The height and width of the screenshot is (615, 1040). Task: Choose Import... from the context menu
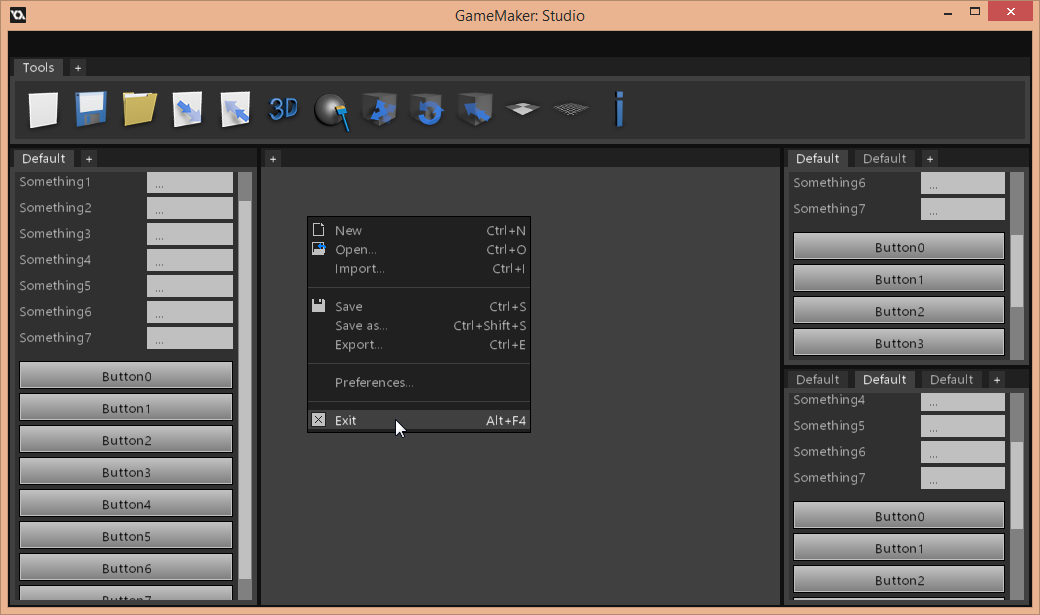419,269
